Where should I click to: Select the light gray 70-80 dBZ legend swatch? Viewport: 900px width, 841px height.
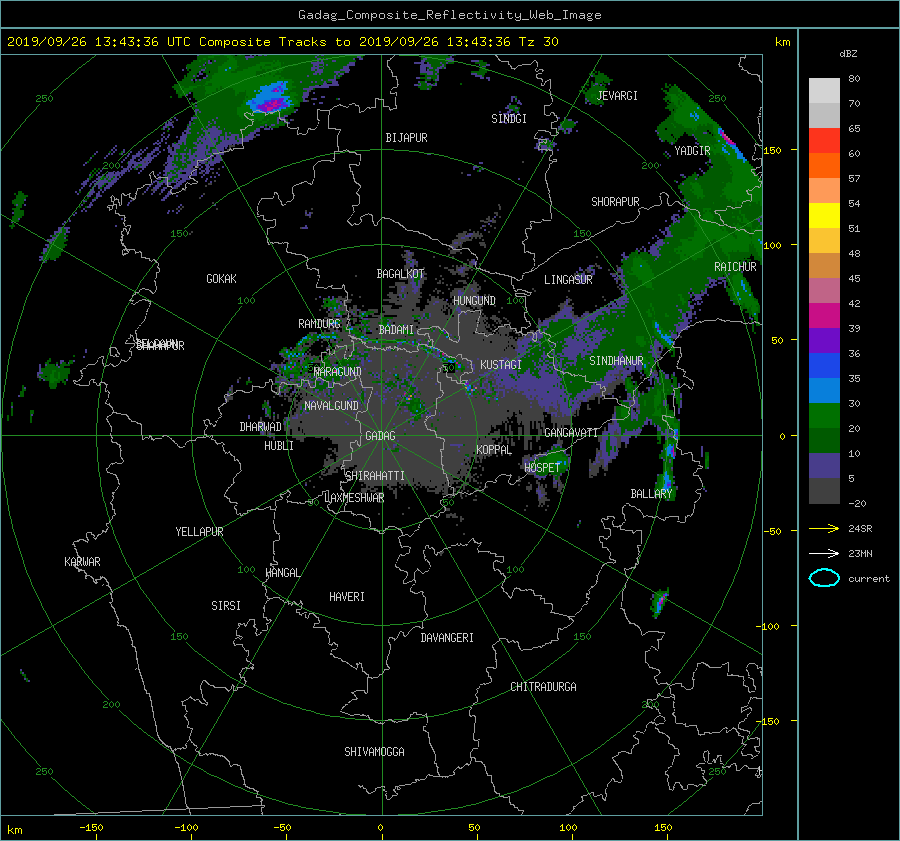[824, 91]
